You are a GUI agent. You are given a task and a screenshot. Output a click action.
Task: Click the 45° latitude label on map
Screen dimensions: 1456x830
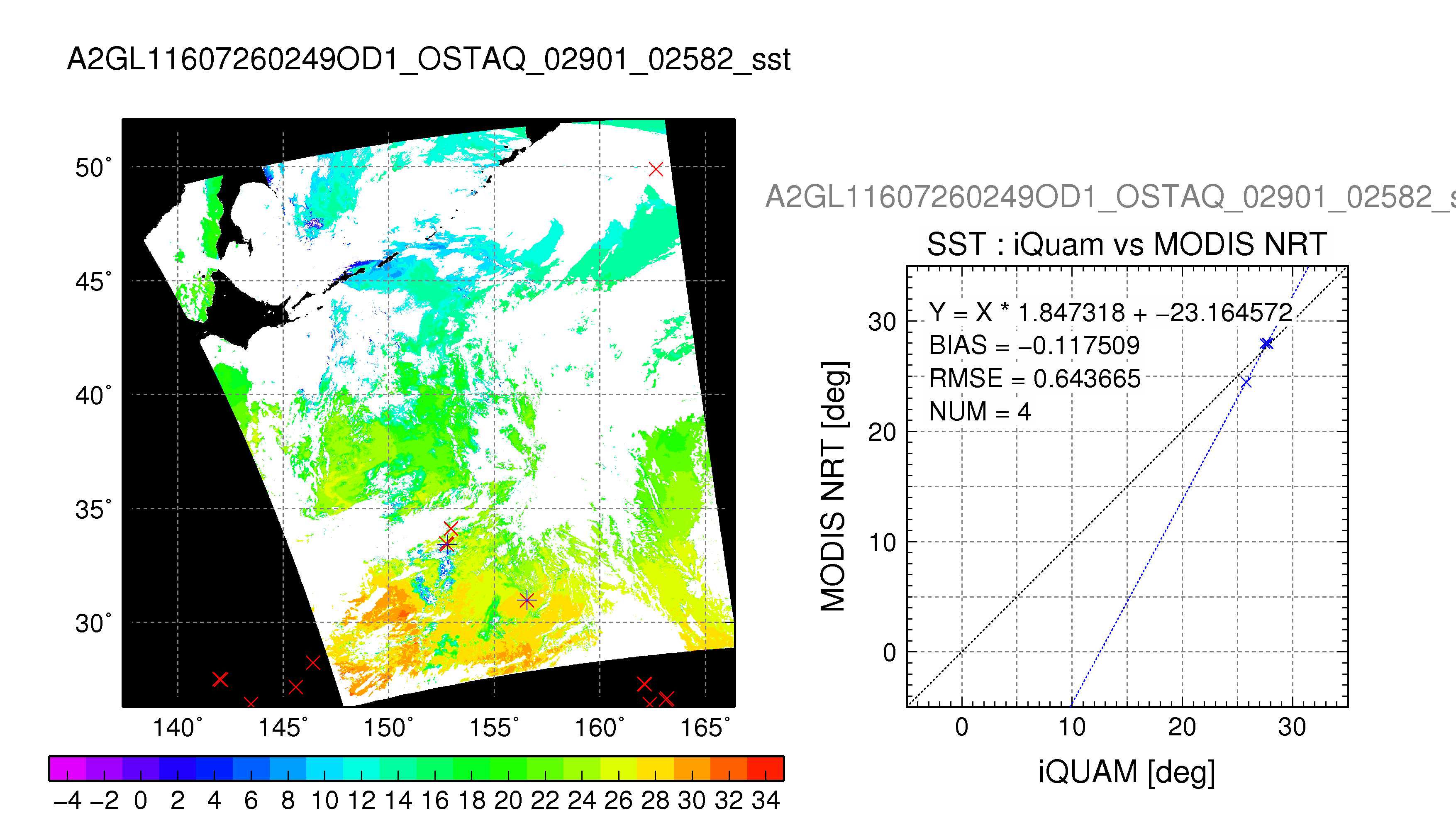93,282
